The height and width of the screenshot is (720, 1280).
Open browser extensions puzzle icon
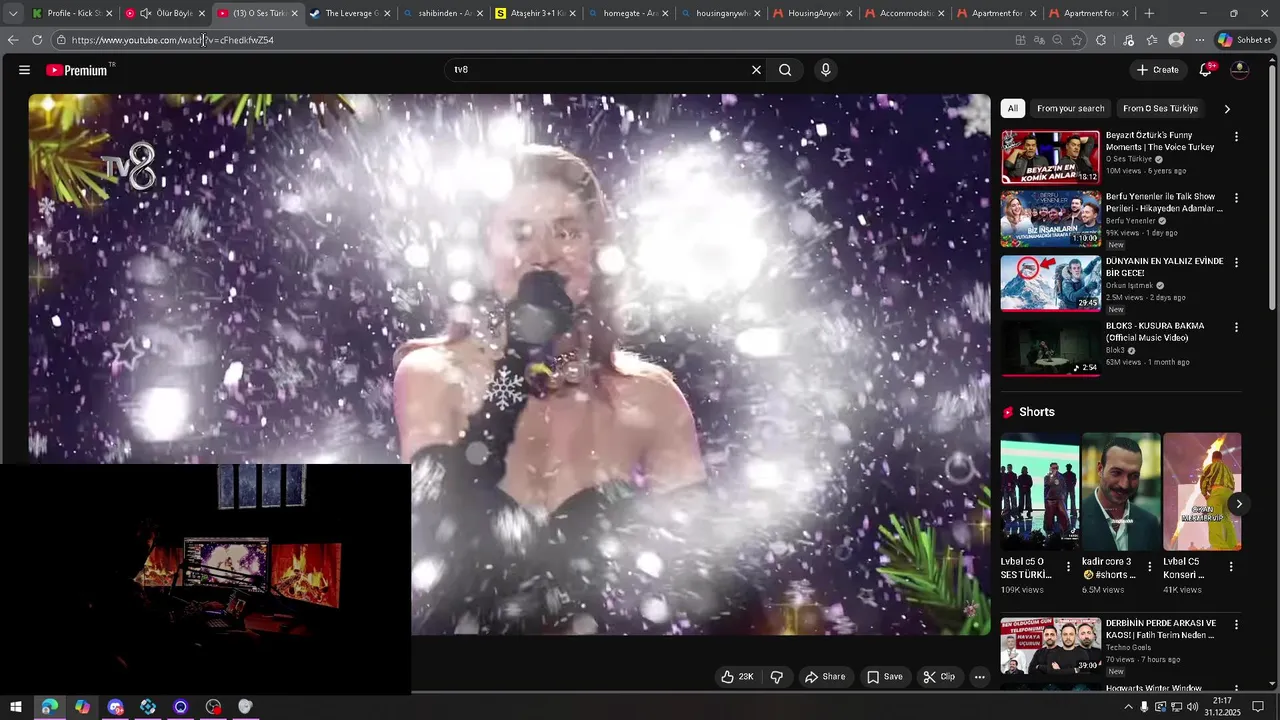coord(1101,40)
